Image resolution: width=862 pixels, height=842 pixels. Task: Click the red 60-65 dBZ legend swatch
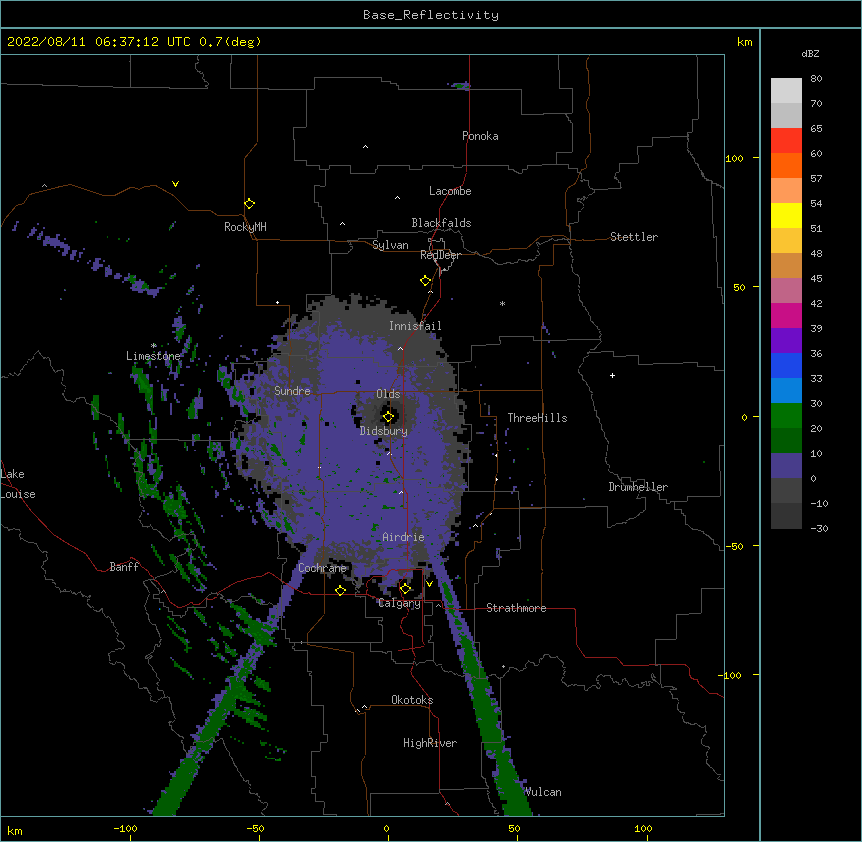(x=786, y=140)
